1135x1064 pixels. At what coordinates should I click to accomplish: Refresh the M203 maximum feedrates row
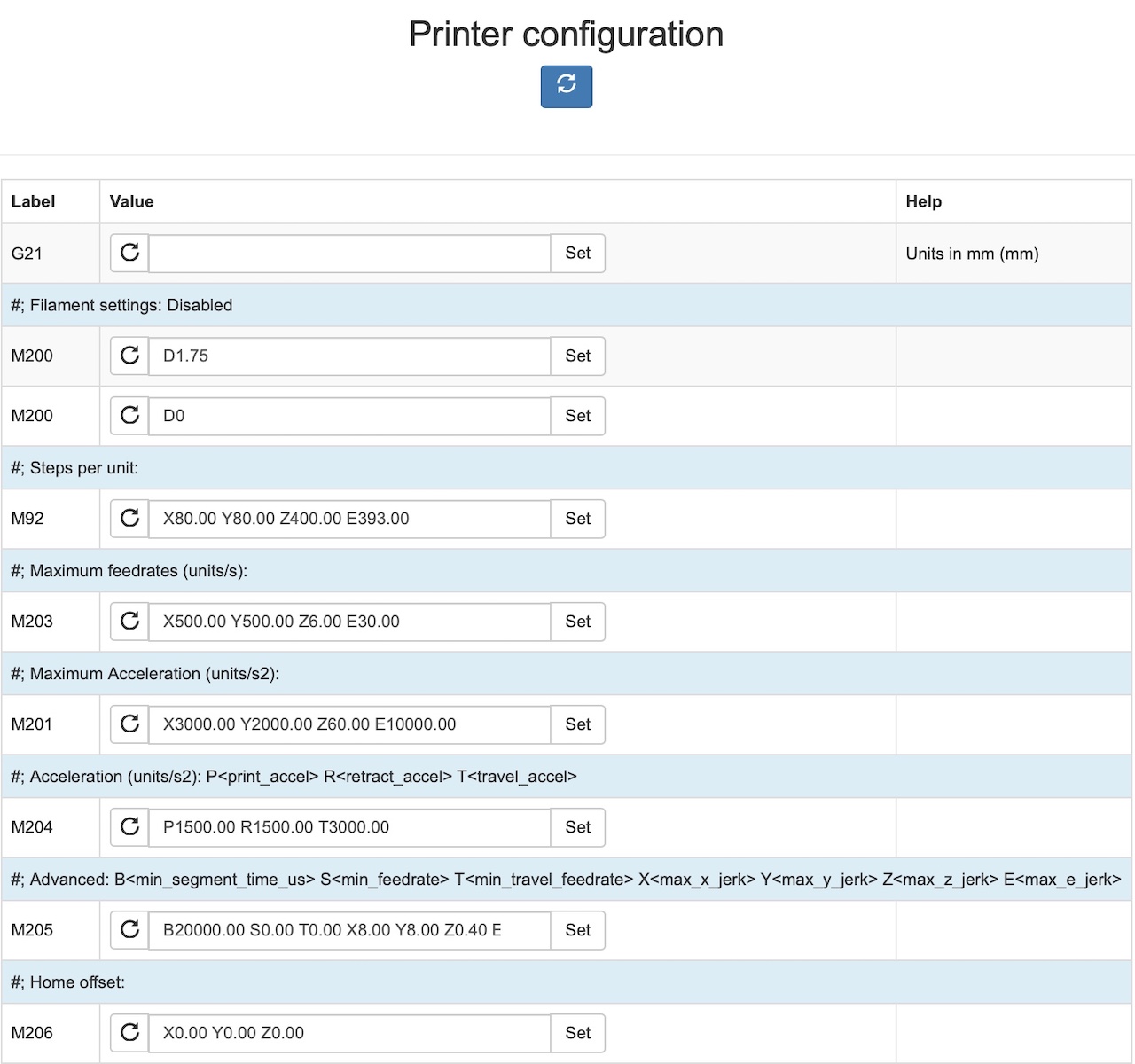coord(129,622)
